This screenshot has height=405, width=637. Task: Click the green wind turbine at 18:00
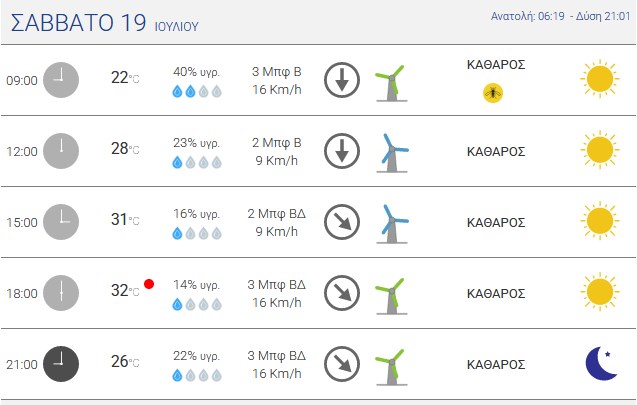click(391, 296)
